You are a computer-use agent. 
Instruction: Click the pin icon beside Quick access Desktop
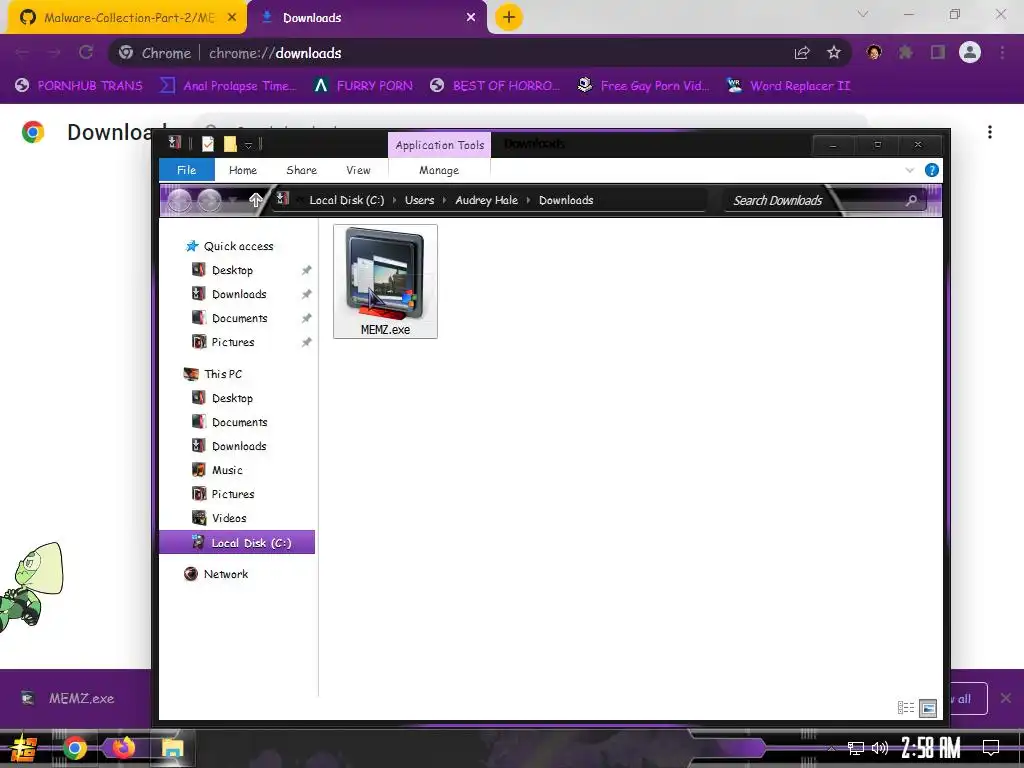[x=306, y=270]
